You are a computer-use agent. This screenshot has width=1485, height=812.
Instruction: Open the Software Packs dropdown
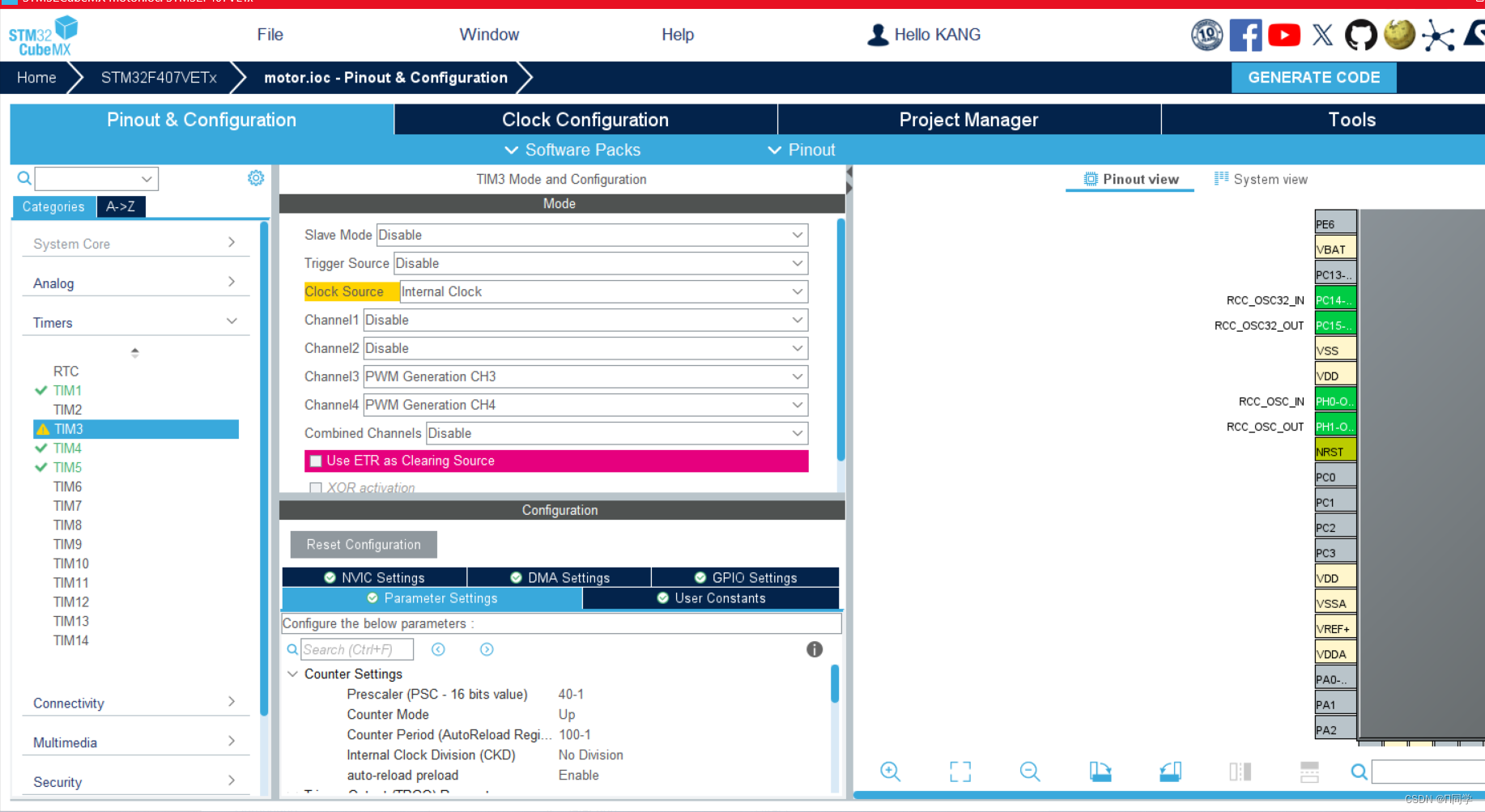tap(572, 150)
